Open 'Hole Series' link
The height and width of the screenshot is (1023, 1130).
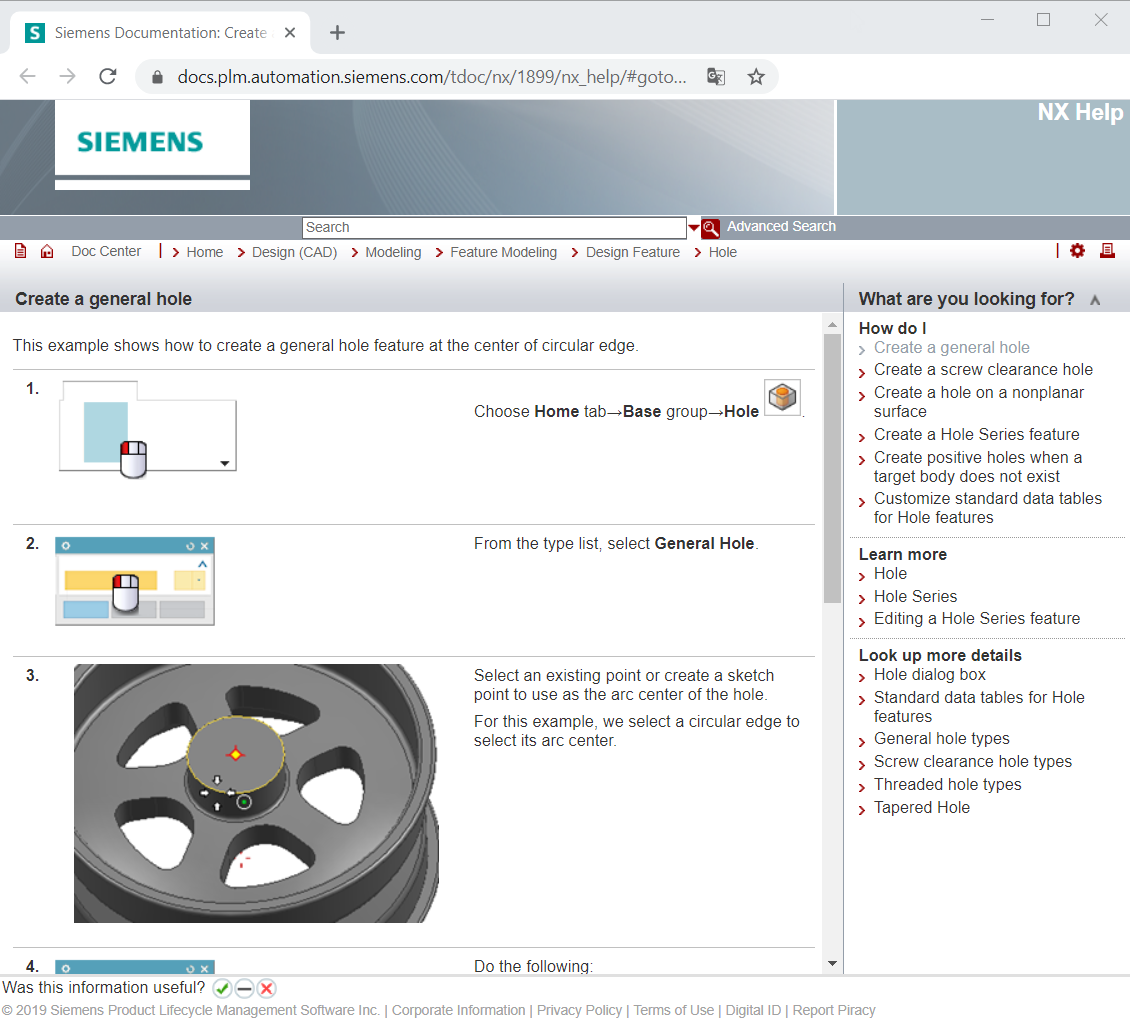[915, 597]
